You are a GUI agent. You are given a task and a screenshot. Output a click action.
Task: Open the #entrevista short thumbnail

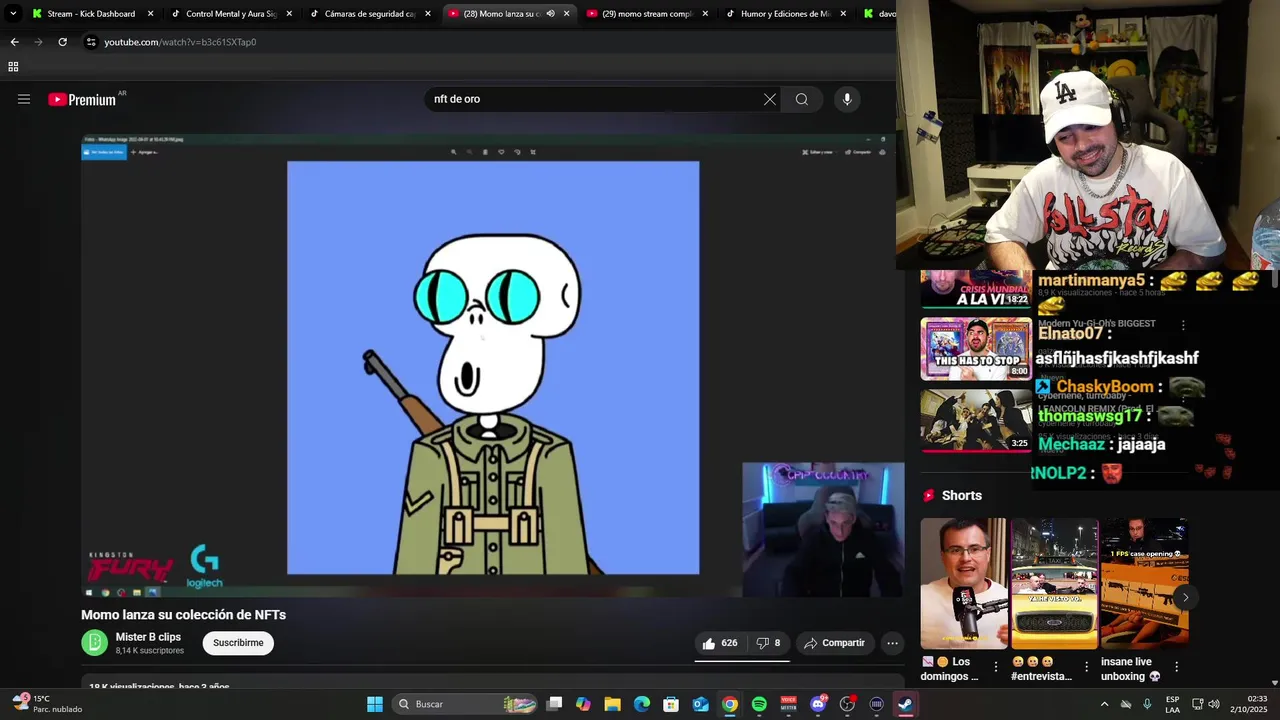pyautogui.click(x=1054, y=583)
